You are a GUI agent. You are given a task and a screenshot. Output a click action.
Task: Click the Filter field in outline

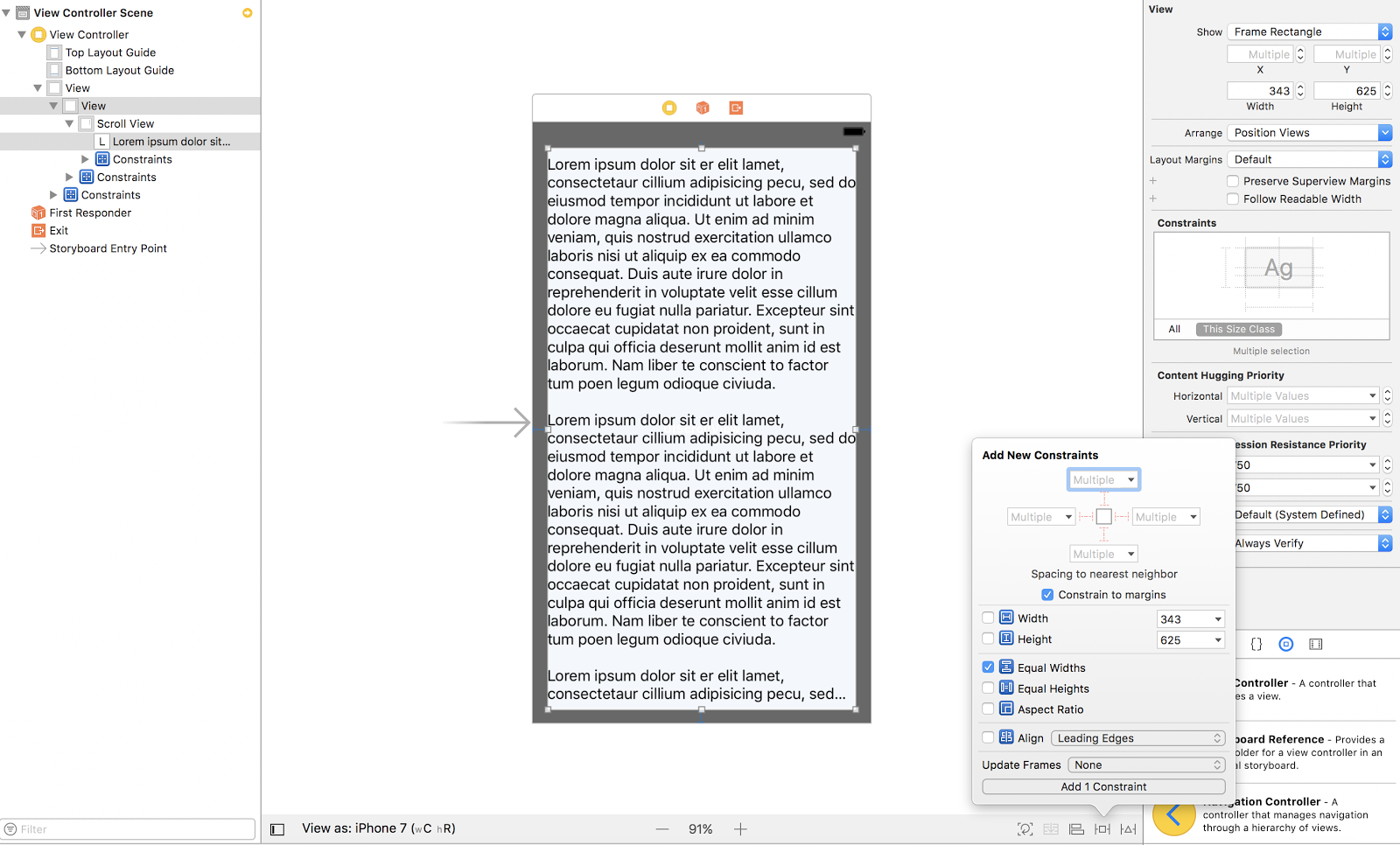pyautogui.click(x=128, y=829)
